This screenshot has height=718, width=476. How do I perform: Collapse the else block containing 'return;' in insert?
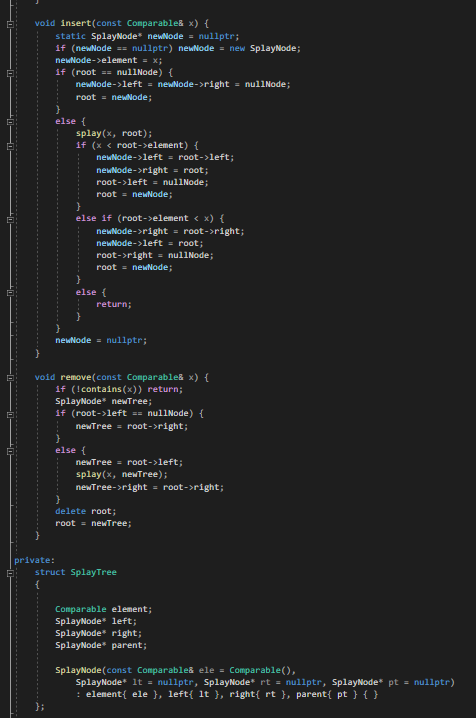point(10,293)
